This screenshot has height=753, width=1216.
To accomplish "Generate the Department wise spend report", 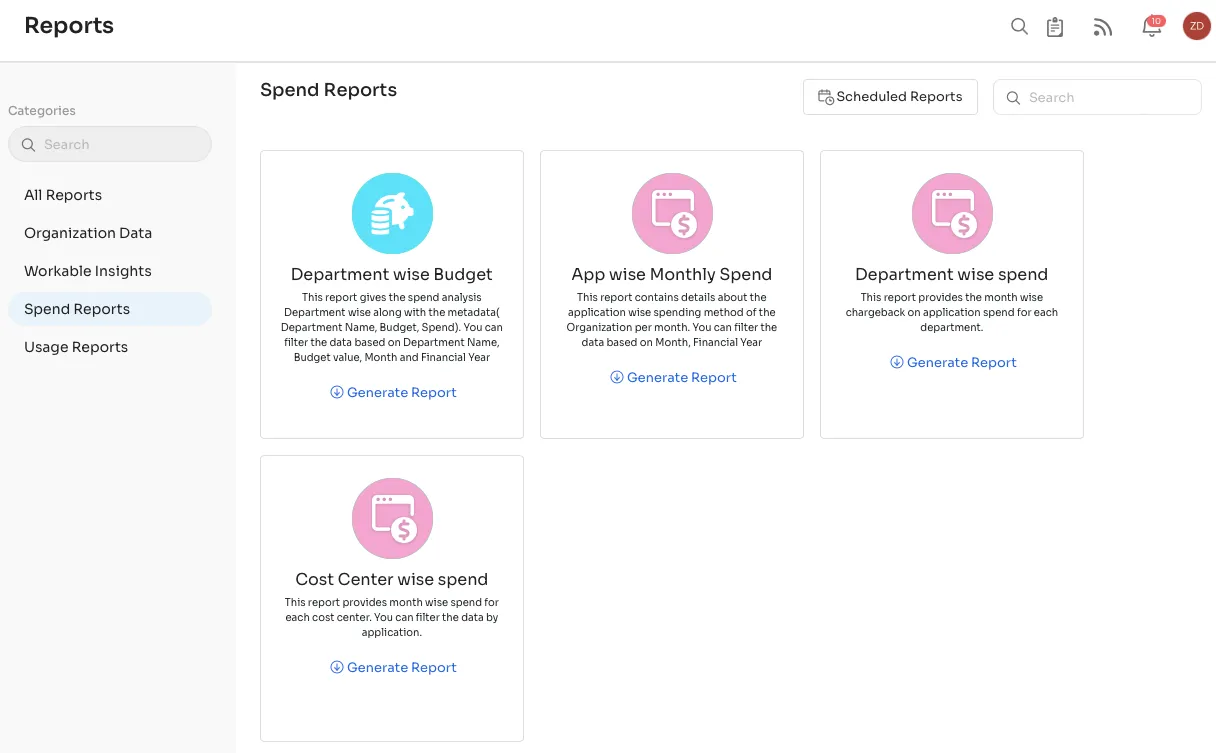I will (953, 362).
